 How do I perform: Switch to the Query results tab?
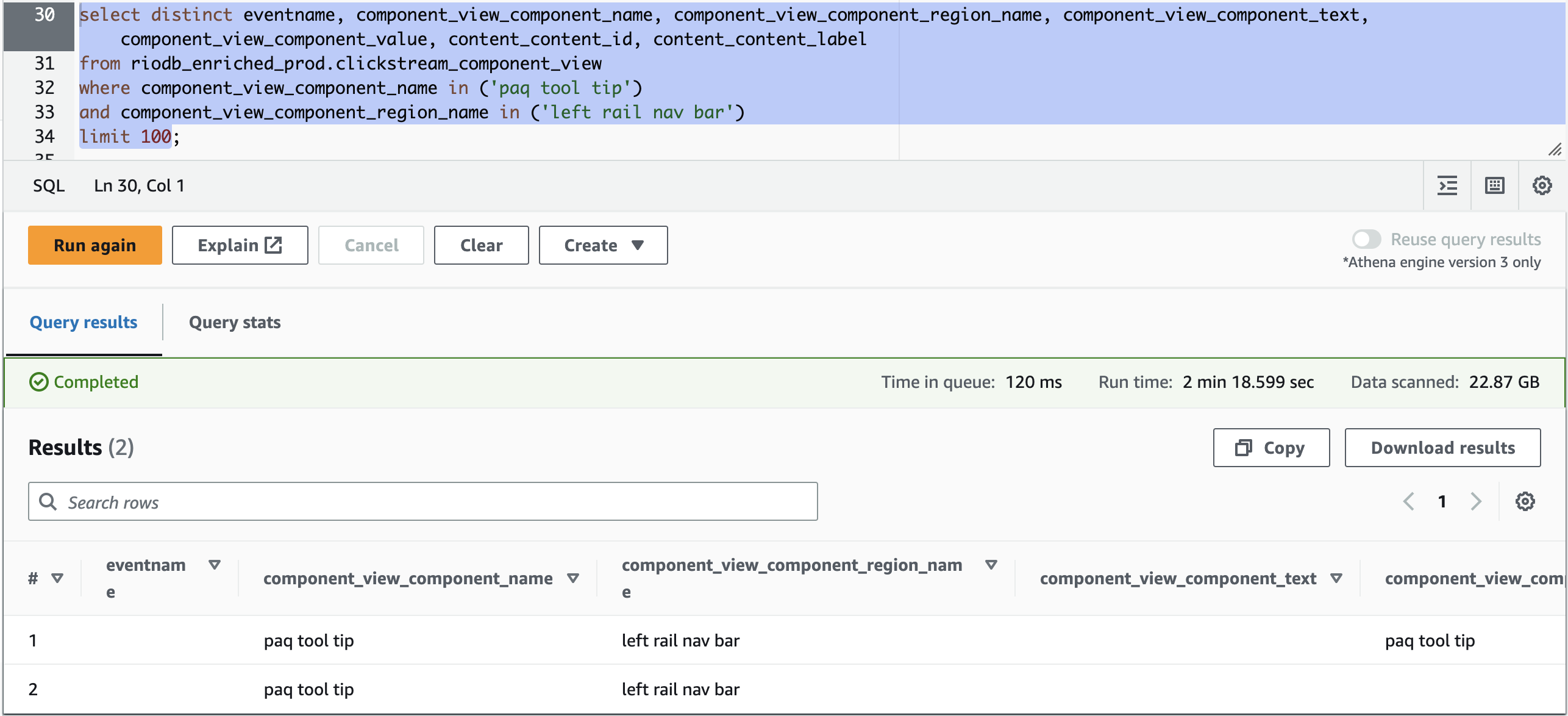pyautogui.click(x=84, y=322)
